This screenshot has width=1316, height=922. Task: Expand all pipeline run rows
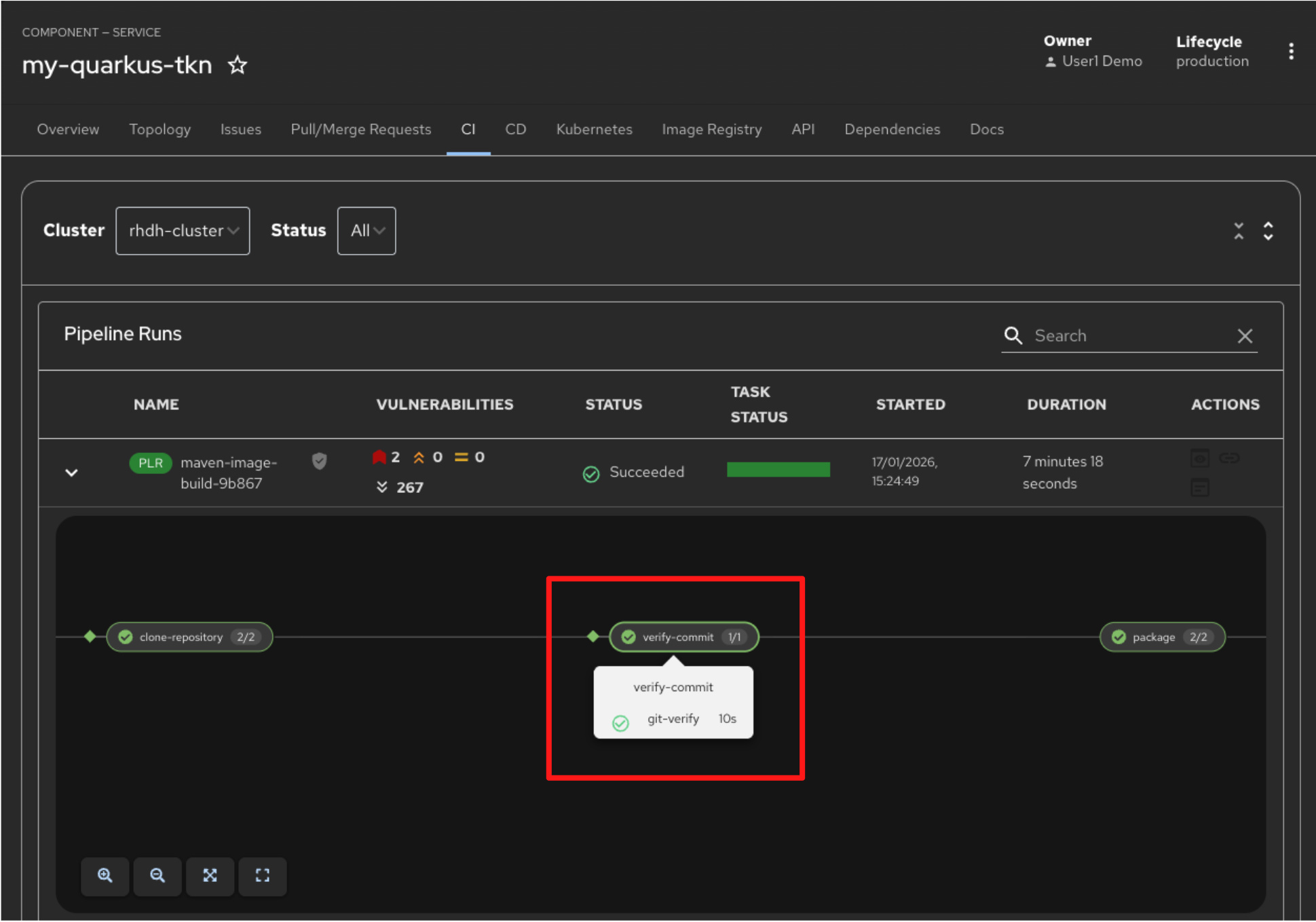(x=1268, y=231)
